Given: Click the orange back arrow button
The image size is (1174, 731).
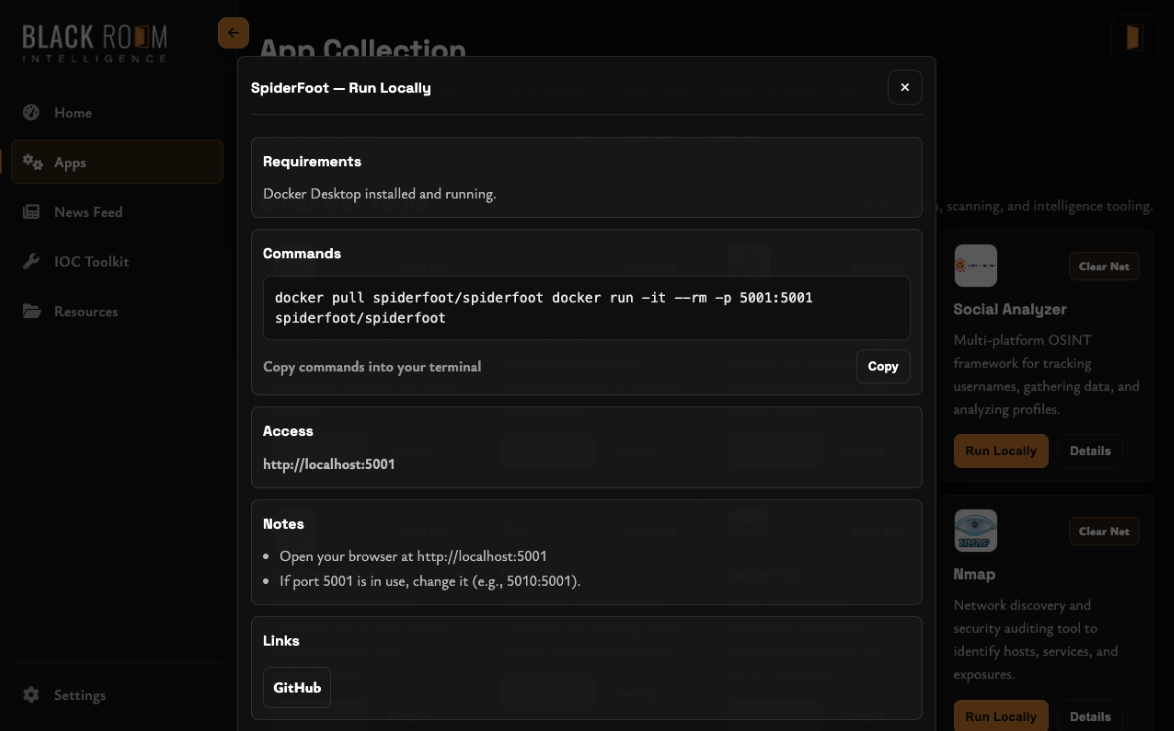Looking at the screenshot, I should point(233,32).
